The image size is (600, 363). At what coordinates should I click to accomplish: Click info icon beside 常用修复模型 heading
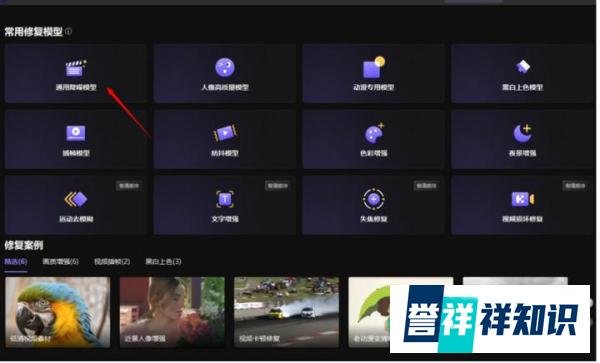[68, 31]
